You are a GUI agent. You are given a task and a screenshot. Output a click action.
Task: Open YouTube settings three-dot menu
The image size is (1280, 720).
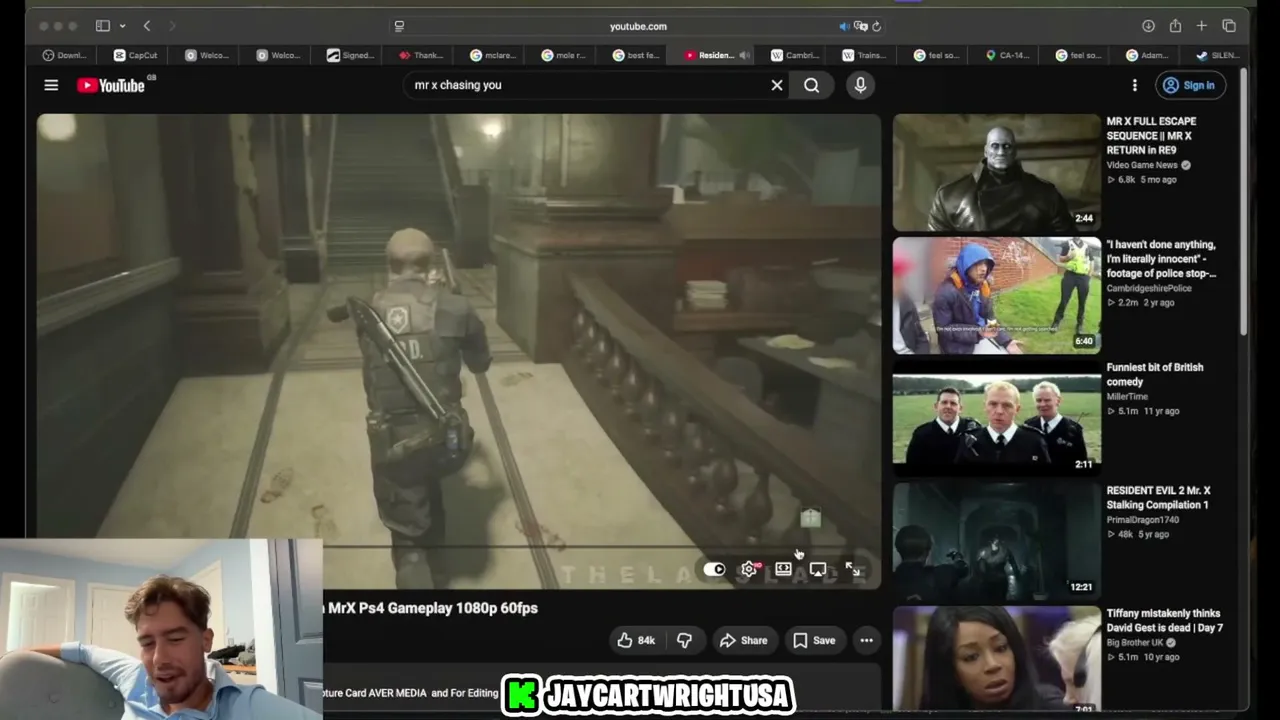[x=1134, y=85]
